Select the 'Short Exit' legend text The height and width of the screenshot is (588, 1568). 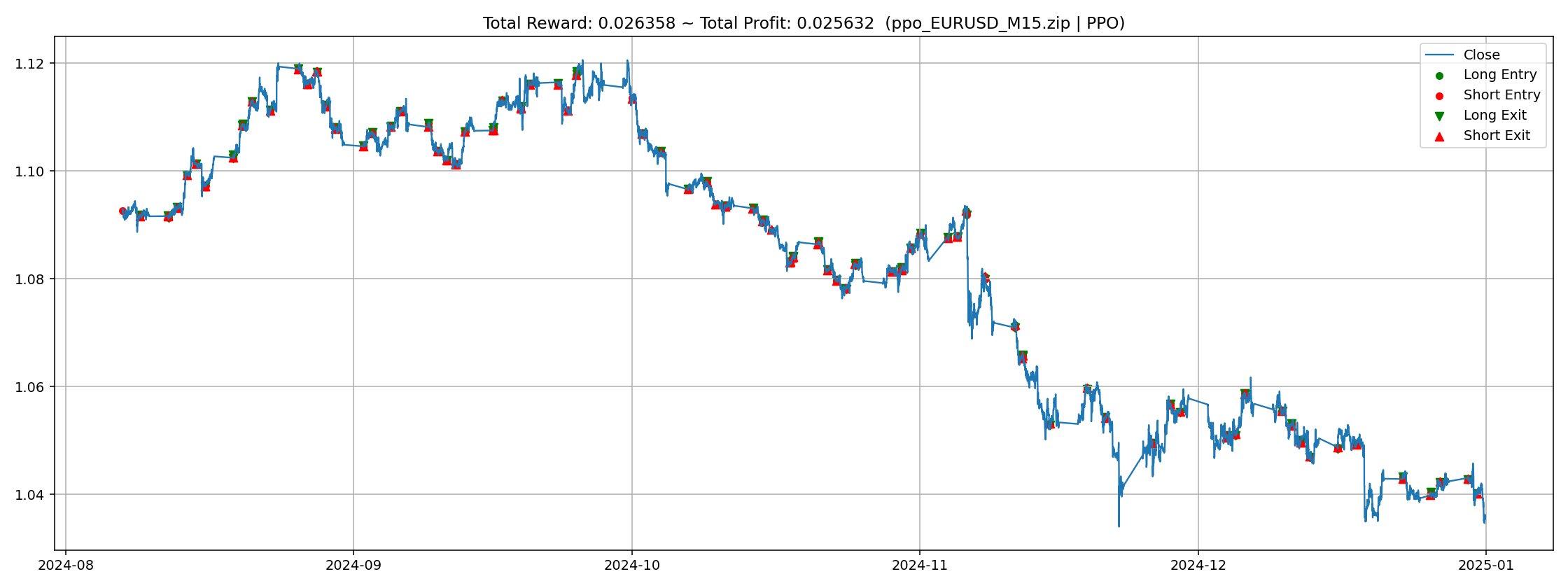coord(1497,136)
